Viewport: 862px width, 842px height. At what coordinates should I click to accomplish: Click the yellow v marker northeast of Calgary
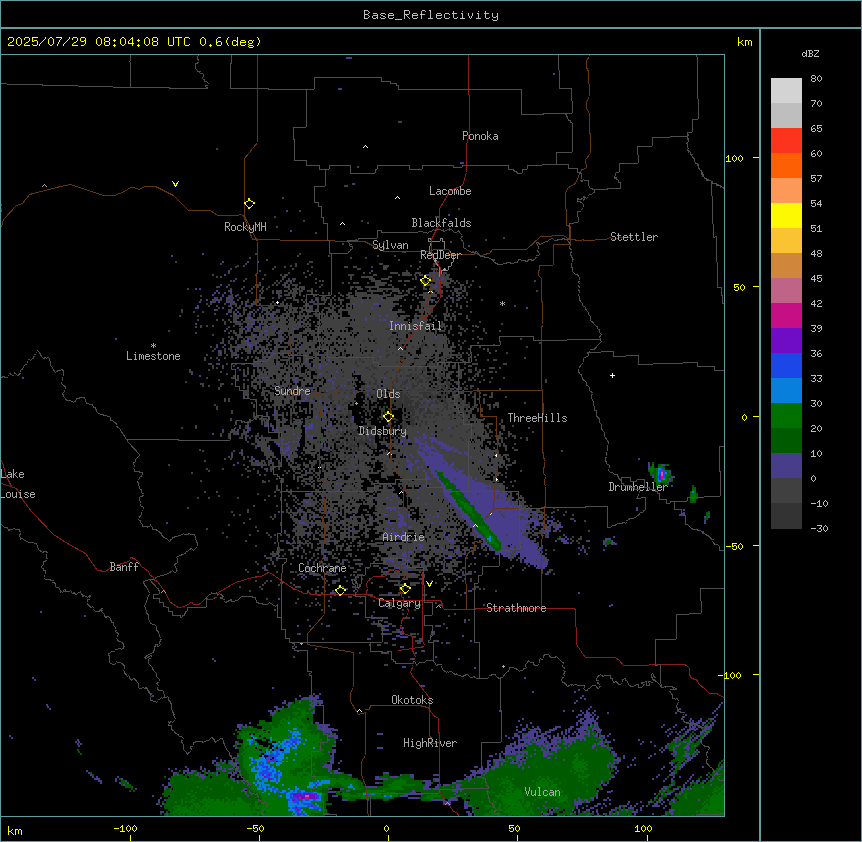coord(429,584)
